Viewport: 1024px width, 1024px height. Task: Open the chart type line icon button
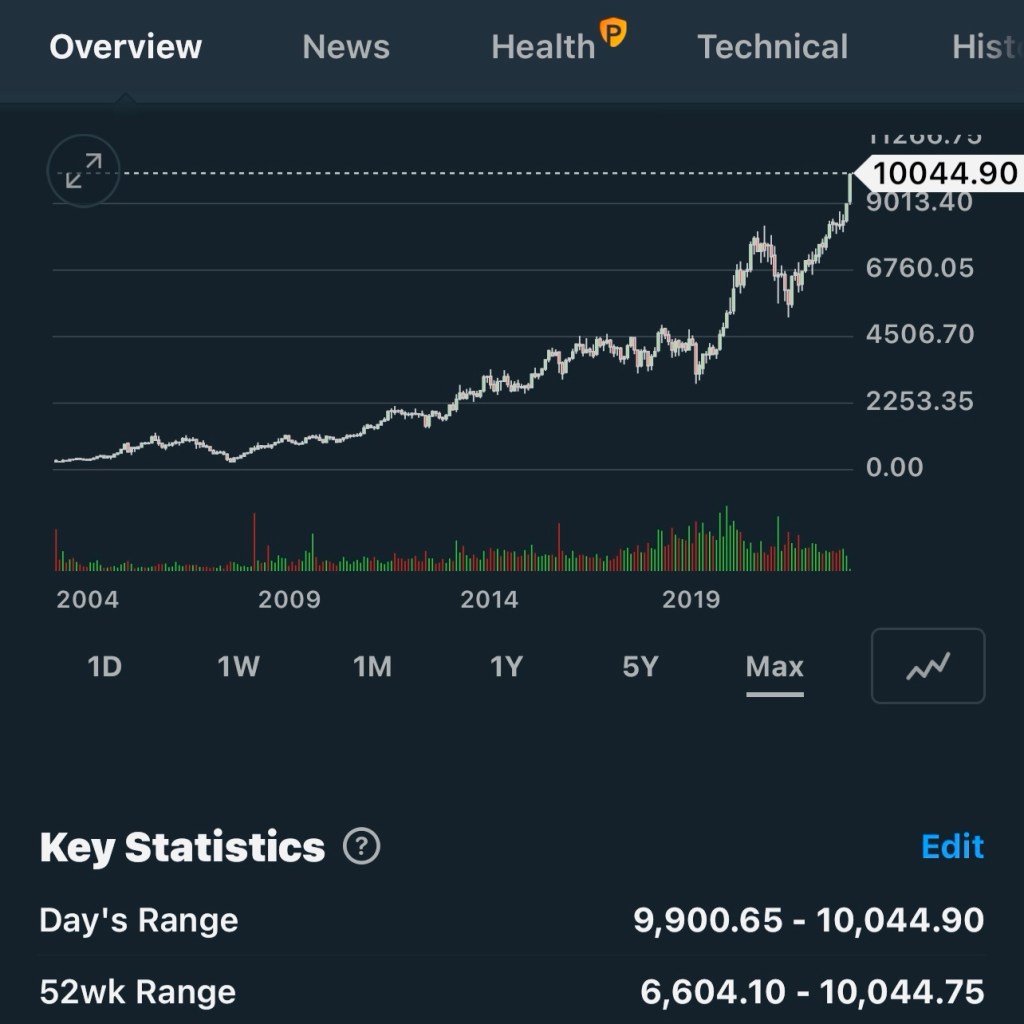point(928,666)
